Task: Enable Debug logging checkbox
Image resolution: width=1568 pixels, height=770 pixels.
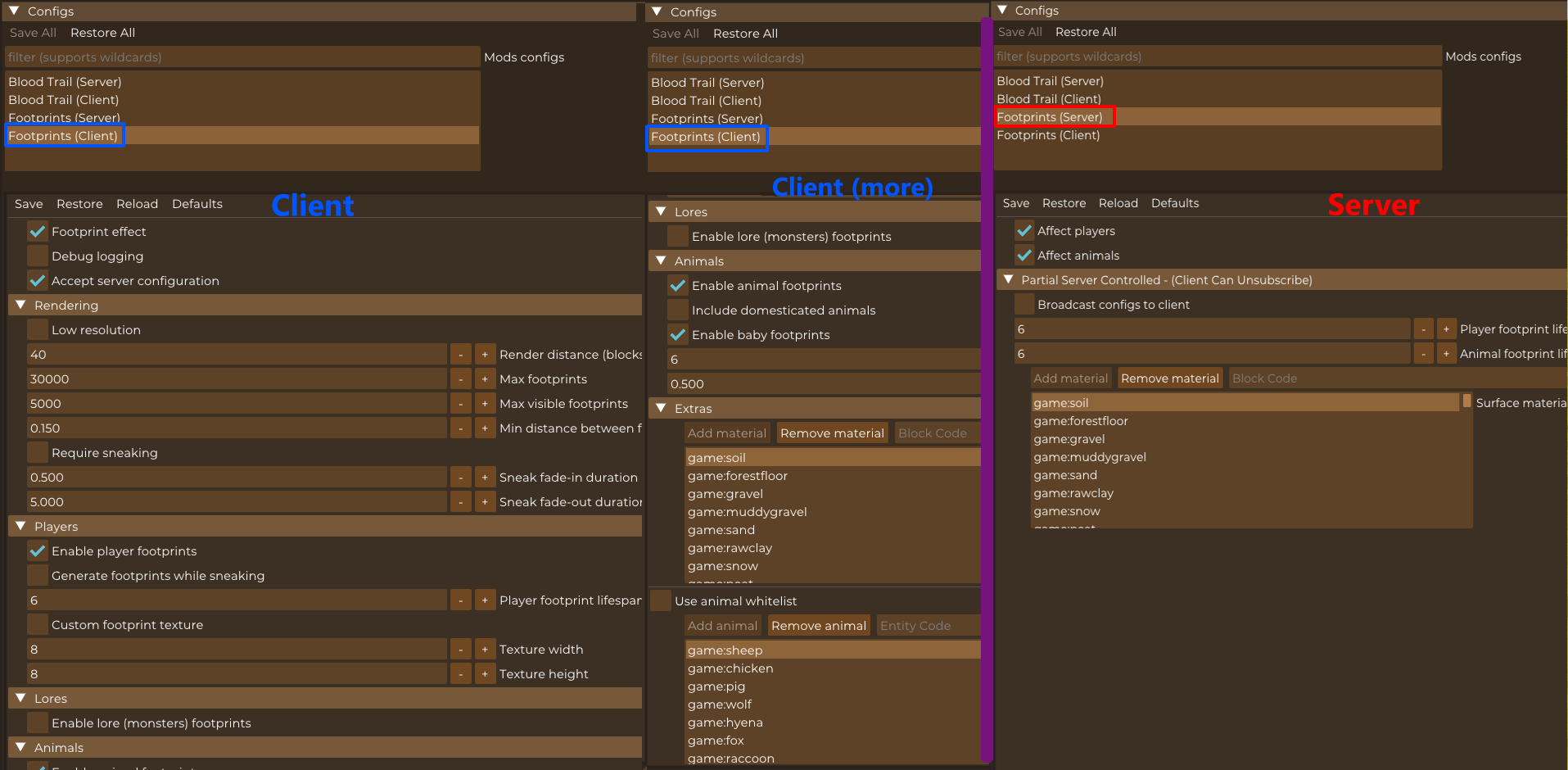Action: tap(38, 256)
